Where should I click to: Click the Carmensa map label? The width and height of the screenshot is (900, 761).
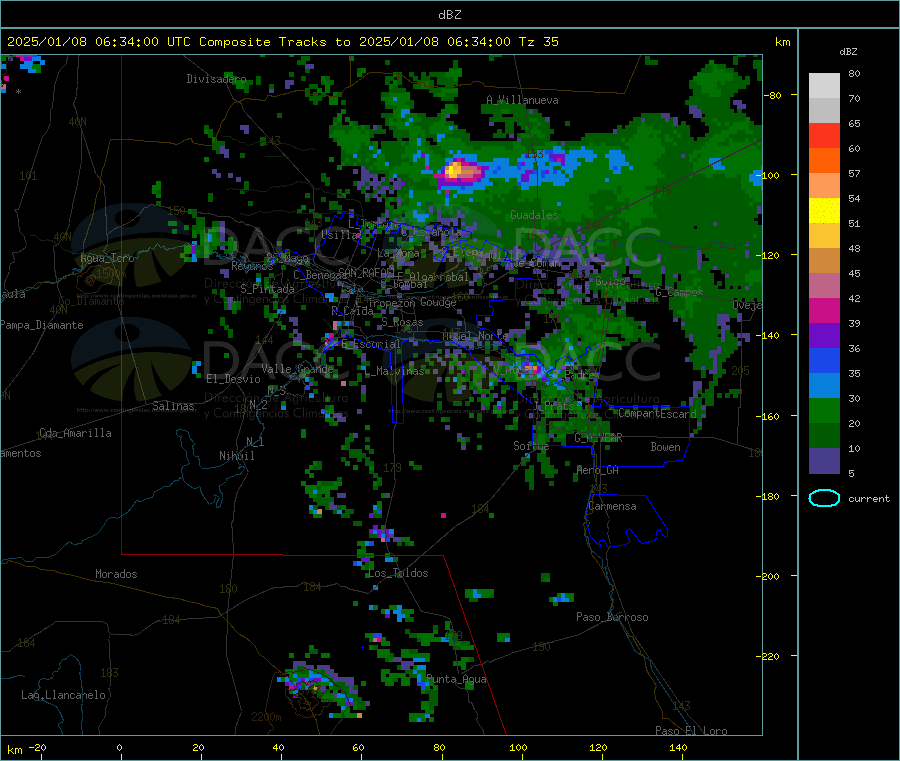pos(612,506)
